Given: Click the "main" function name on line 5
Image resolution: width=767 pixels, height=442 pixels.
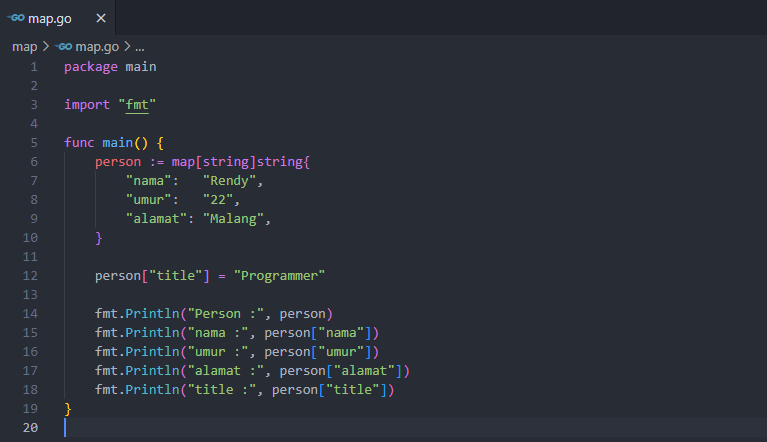Looking at the screenshot, I should pyautogui.click(x=117, y=143).
